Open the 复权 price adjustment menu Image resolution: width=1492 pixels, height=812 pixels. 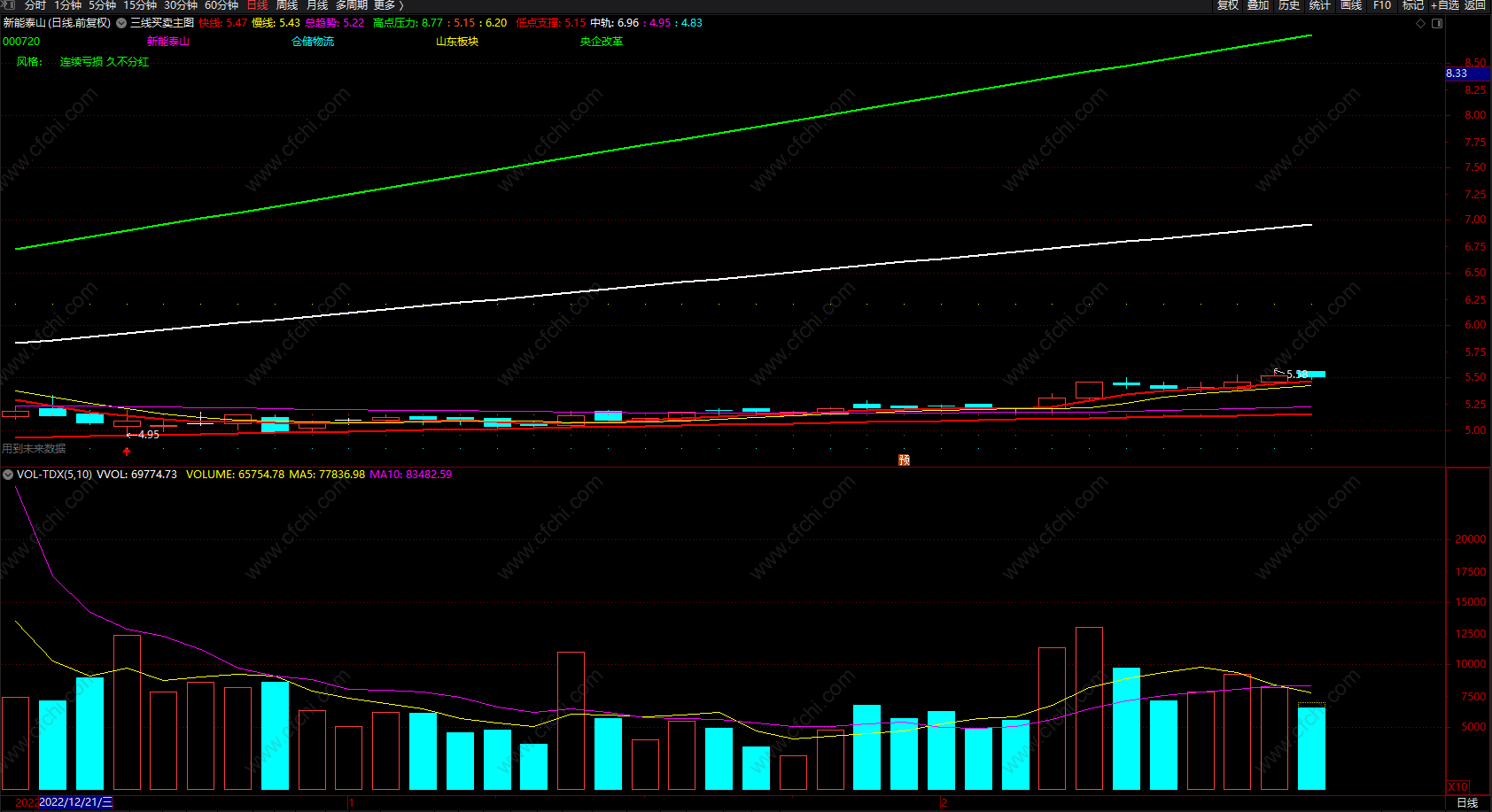[1228, 5]
